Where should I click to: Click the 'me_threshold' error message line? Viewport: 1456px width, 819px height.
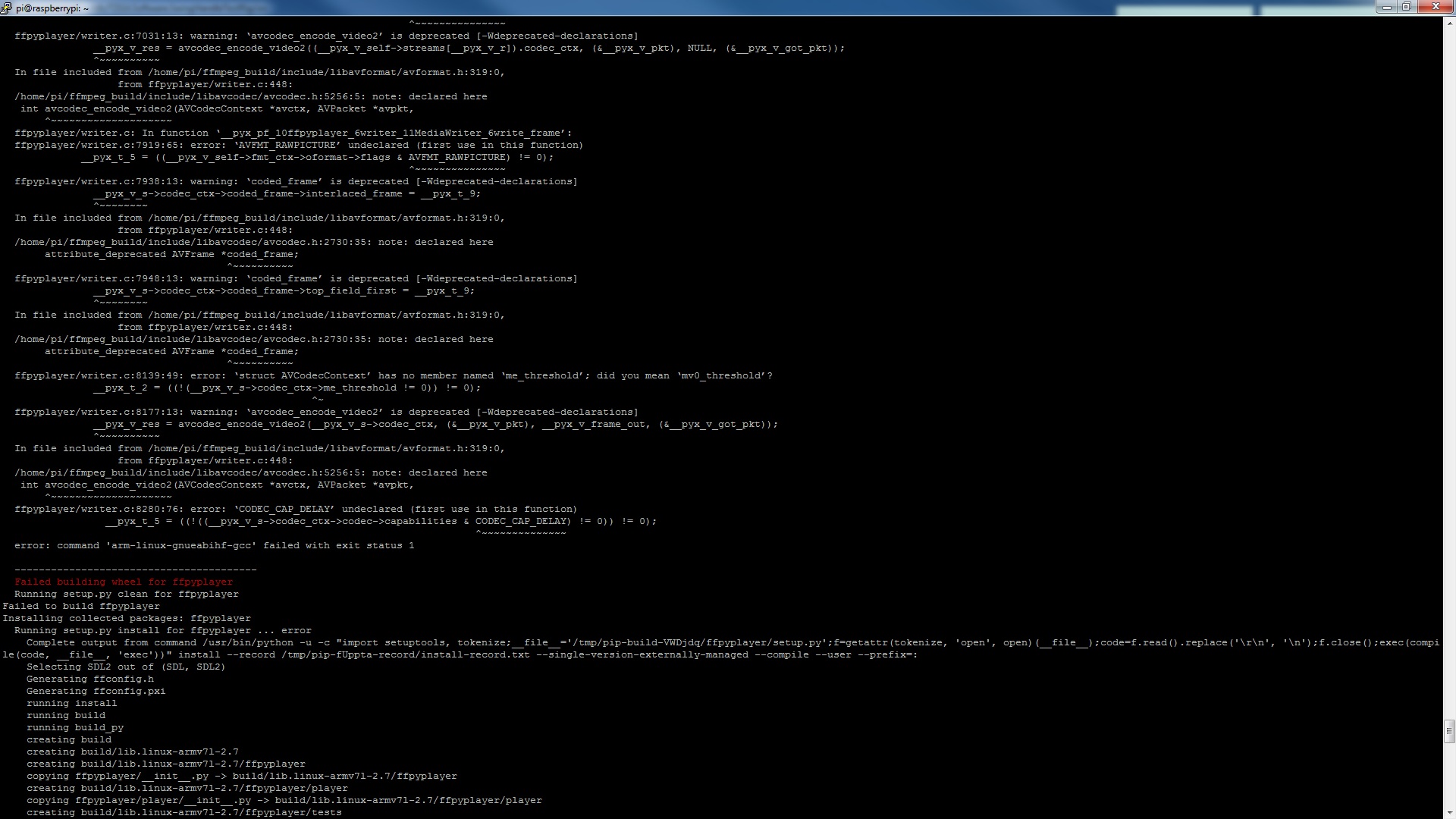tap(393, 375)
